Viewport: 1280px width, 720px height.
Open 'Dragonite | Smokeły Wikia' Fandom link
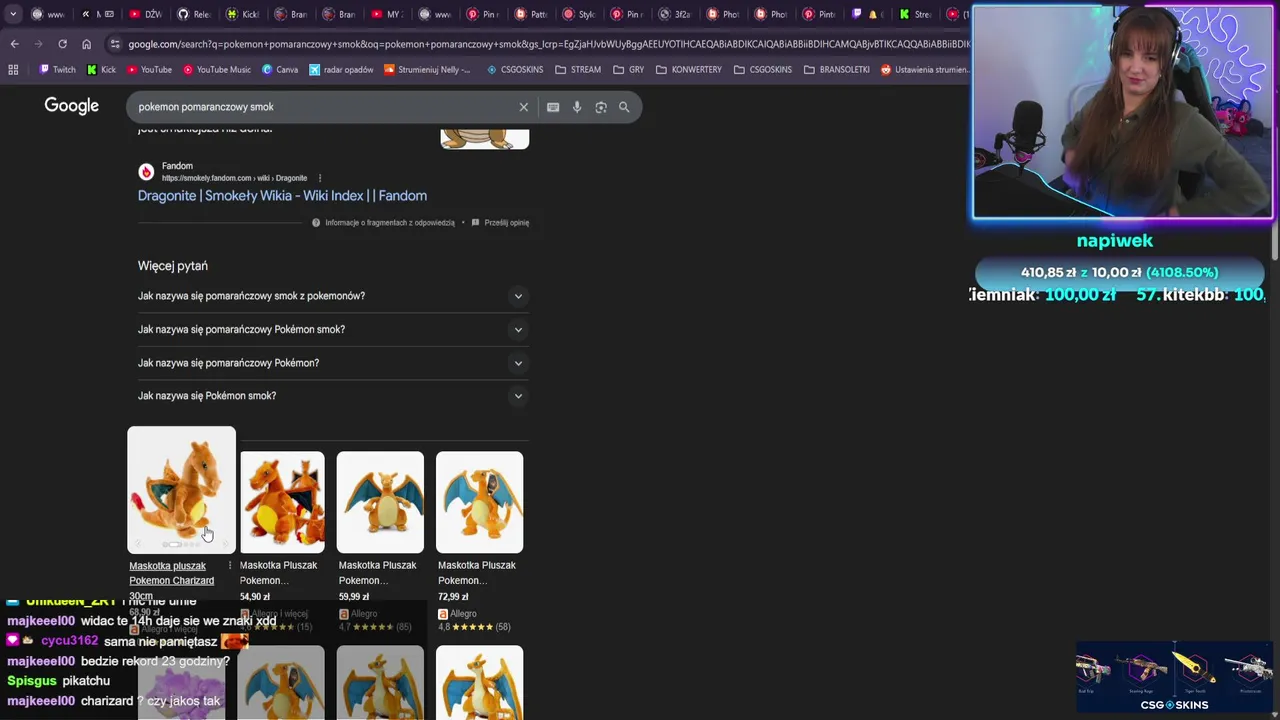282,196
